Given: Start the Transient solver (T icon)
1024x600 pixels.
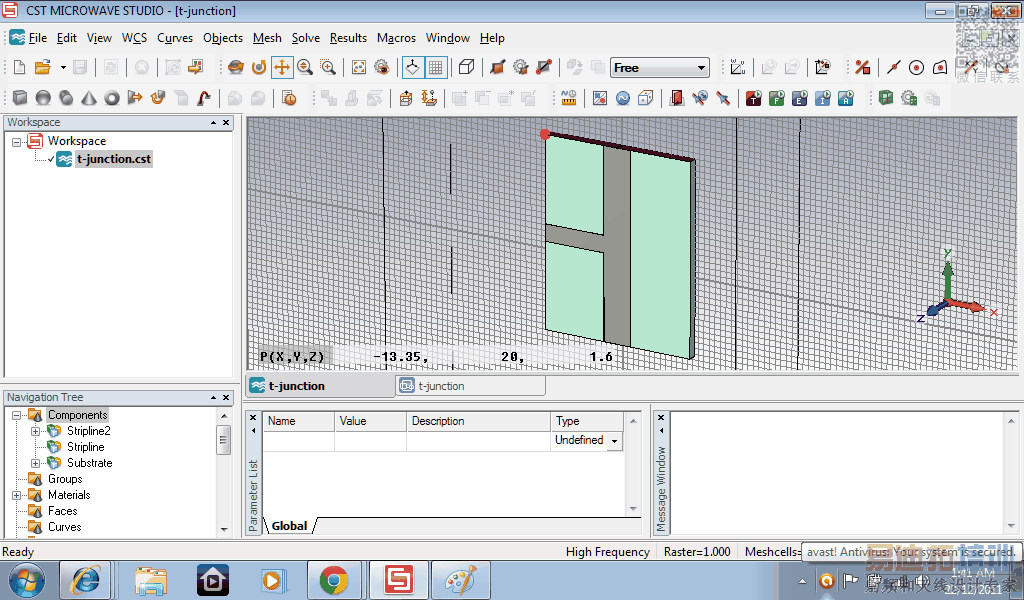Looking at the screenshot, I should coord(752,98).
